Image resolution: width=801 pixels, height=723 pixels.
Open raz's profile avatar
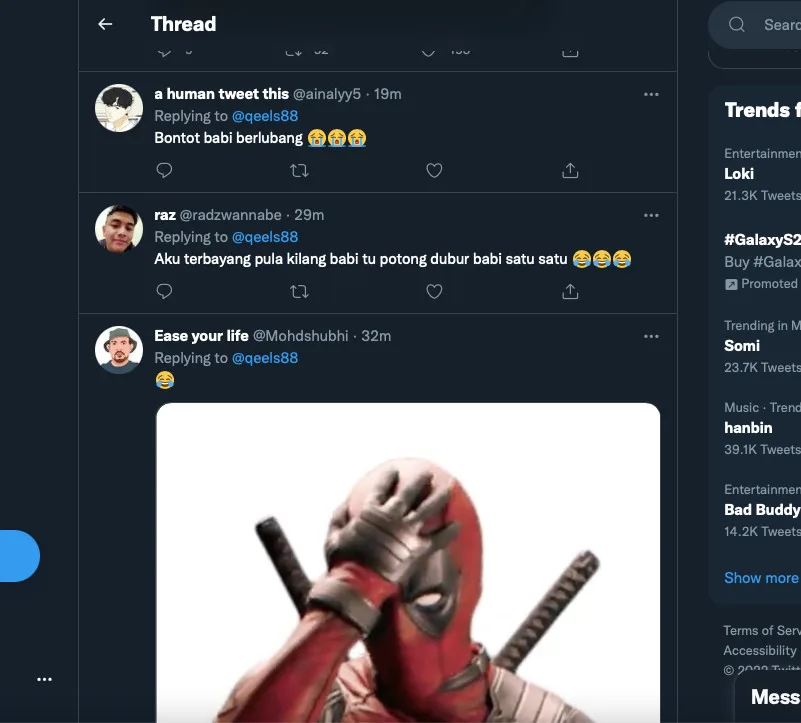(x=119, y=229)
